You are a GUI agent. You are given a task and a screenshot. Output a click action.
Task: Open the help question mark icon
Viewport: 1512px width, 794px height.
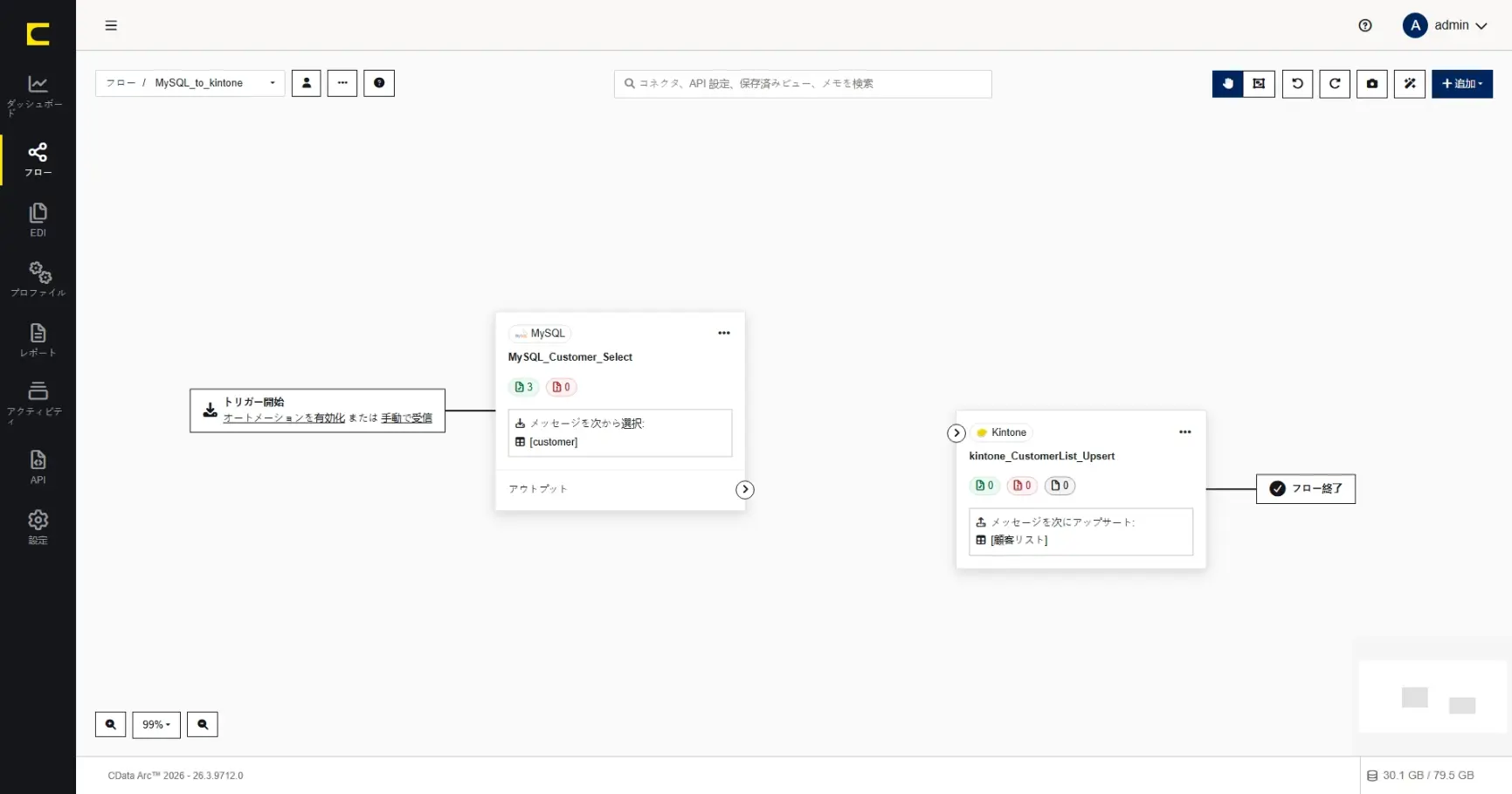[1365, 25]
